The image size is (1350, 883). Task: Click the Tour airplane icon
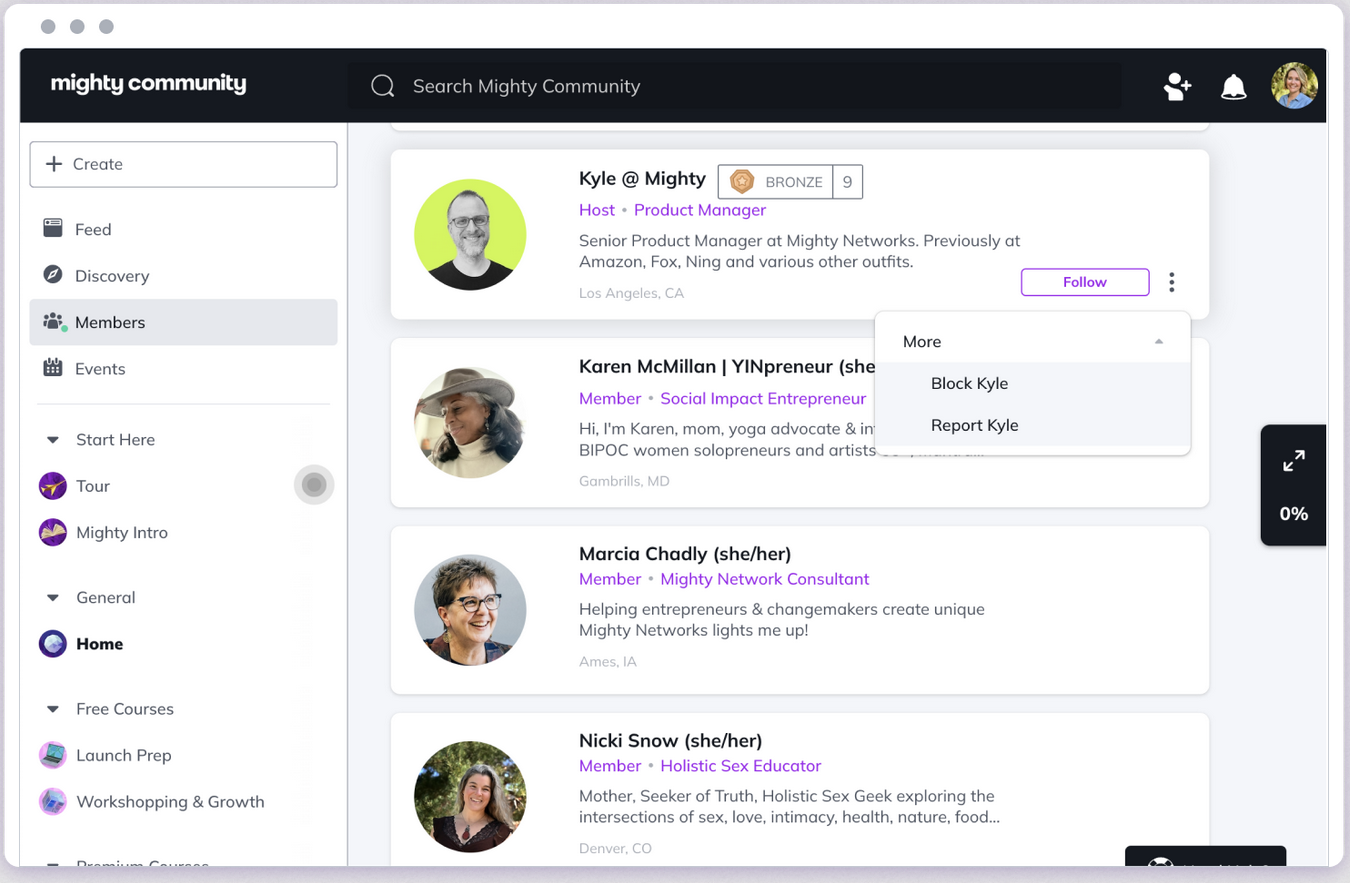click(53, 486)
